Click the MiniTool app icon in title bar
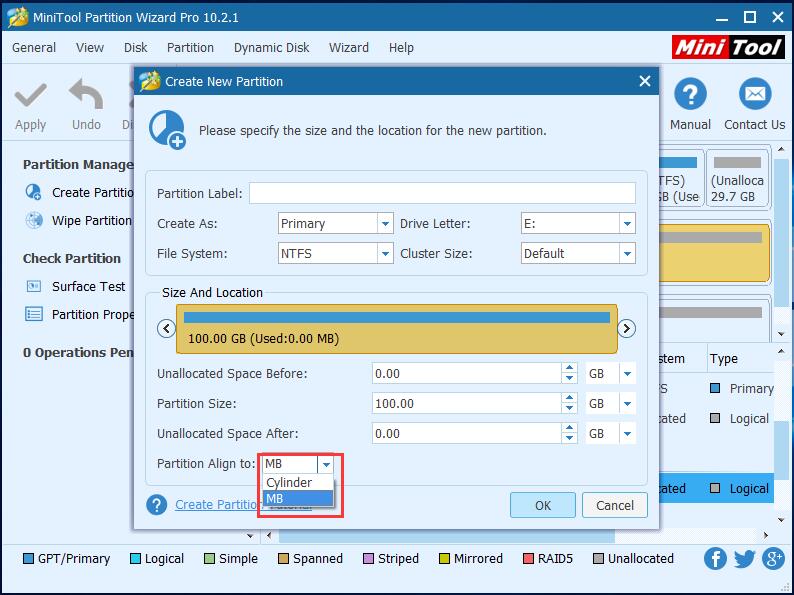Viewport: 794px width, 595px height. pyautogui.click(x=18, y=17)
